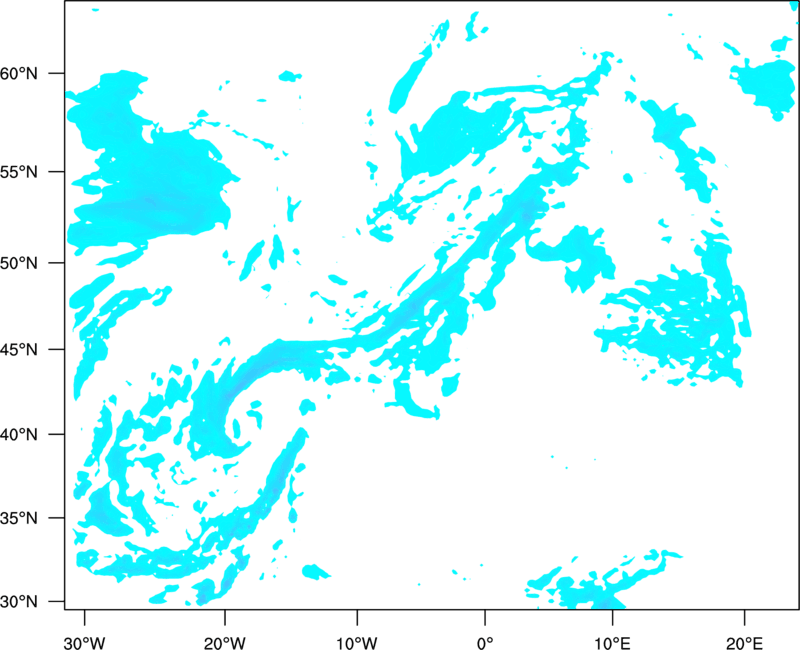Click the 35°N latitude label
The image size is (800, 650).
tap(19, 518)
